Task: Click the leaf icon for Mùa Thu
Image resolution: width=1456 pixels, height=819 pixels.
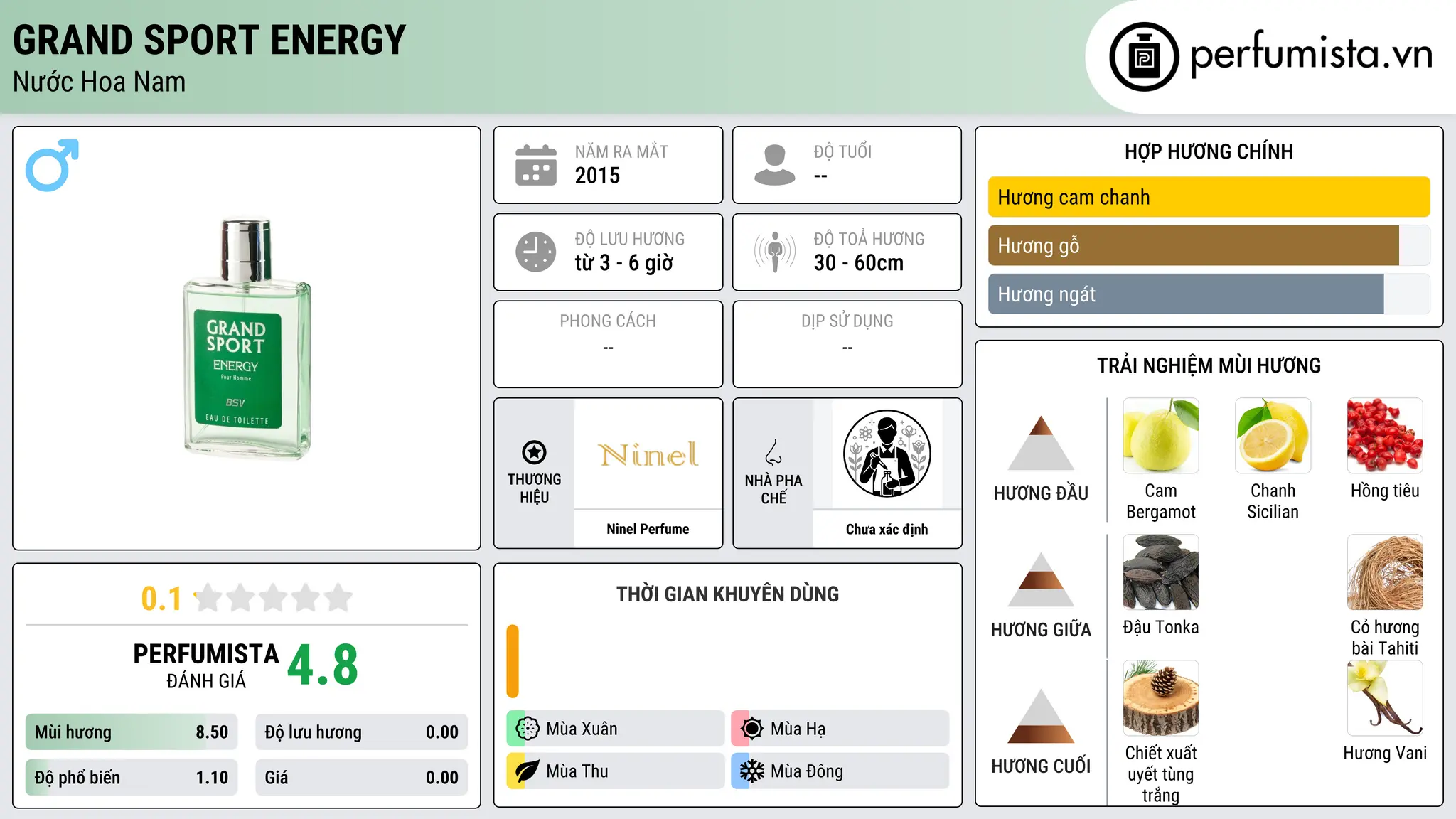Action: click(527, 771)
